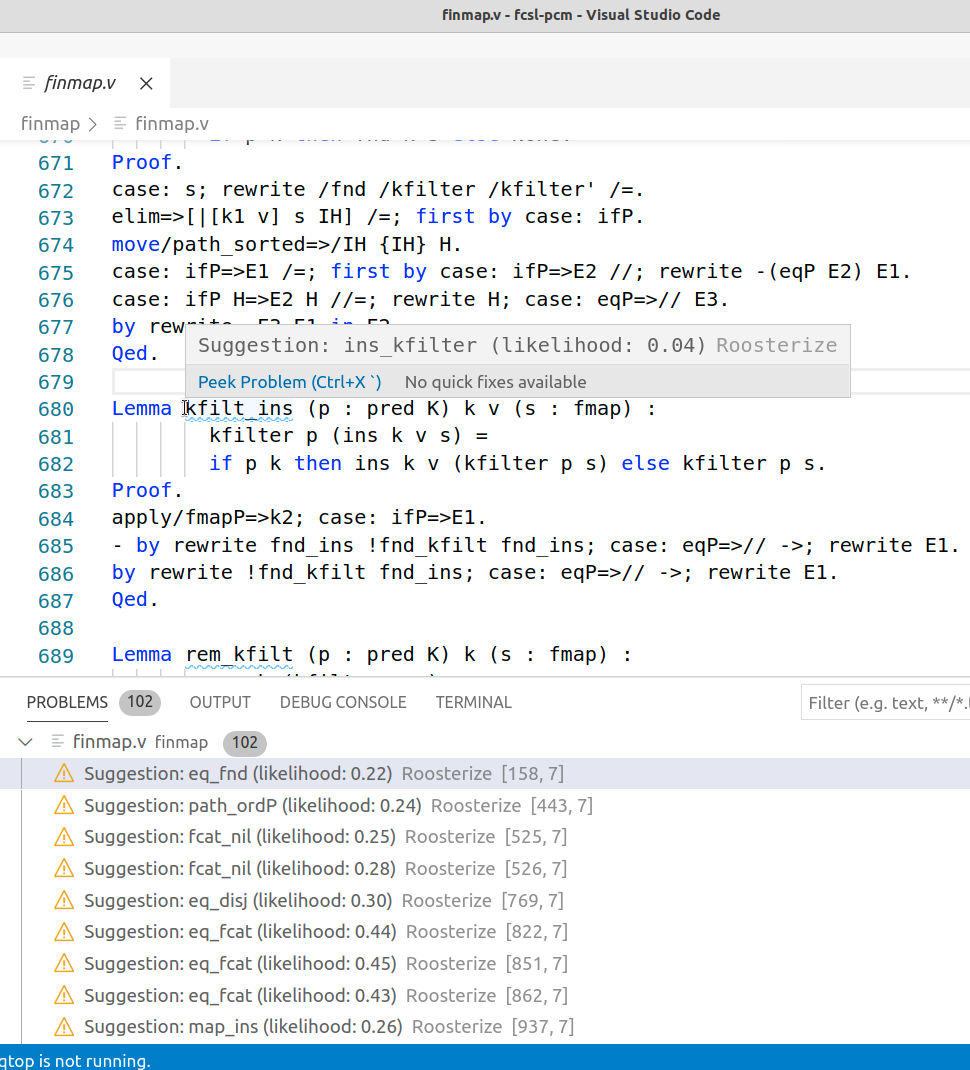
Task: Open the TERMINAL panel tab
Action: point(473,702)
